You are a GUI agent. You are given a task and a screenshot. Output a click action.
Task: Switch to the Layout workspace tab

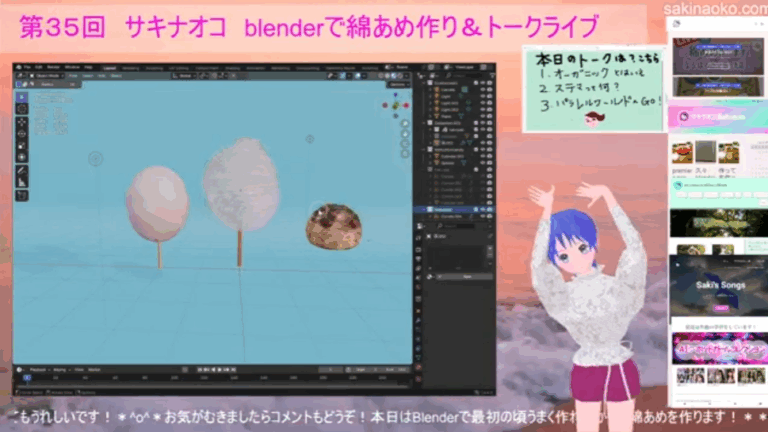coord(109,67)
